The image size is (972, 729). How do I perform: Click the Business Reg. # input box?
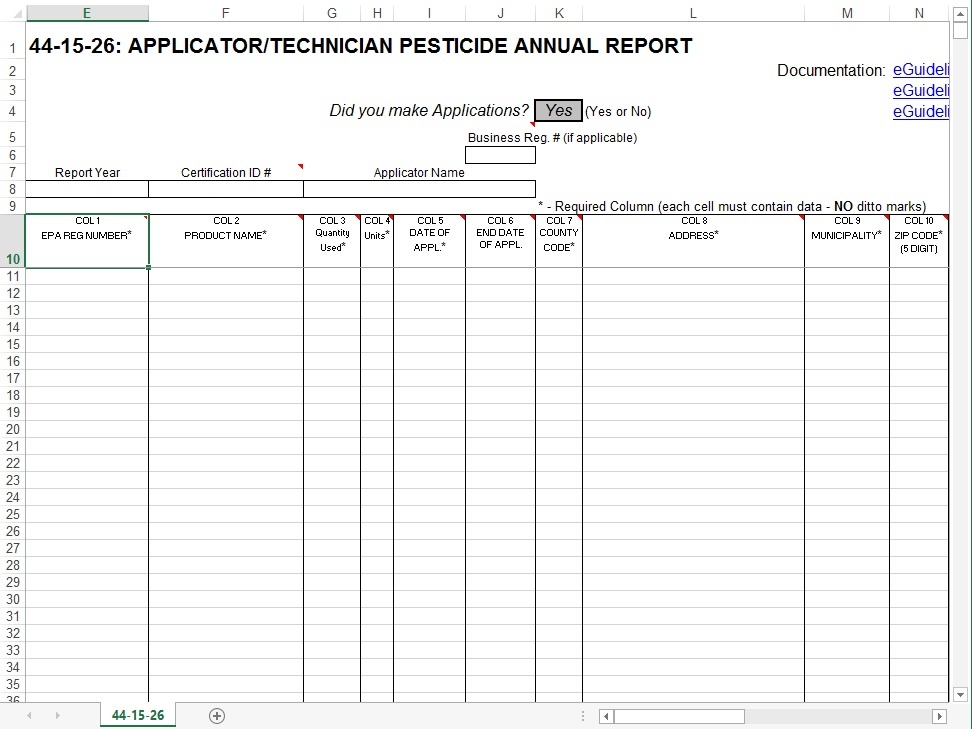(x=500, y=155)
